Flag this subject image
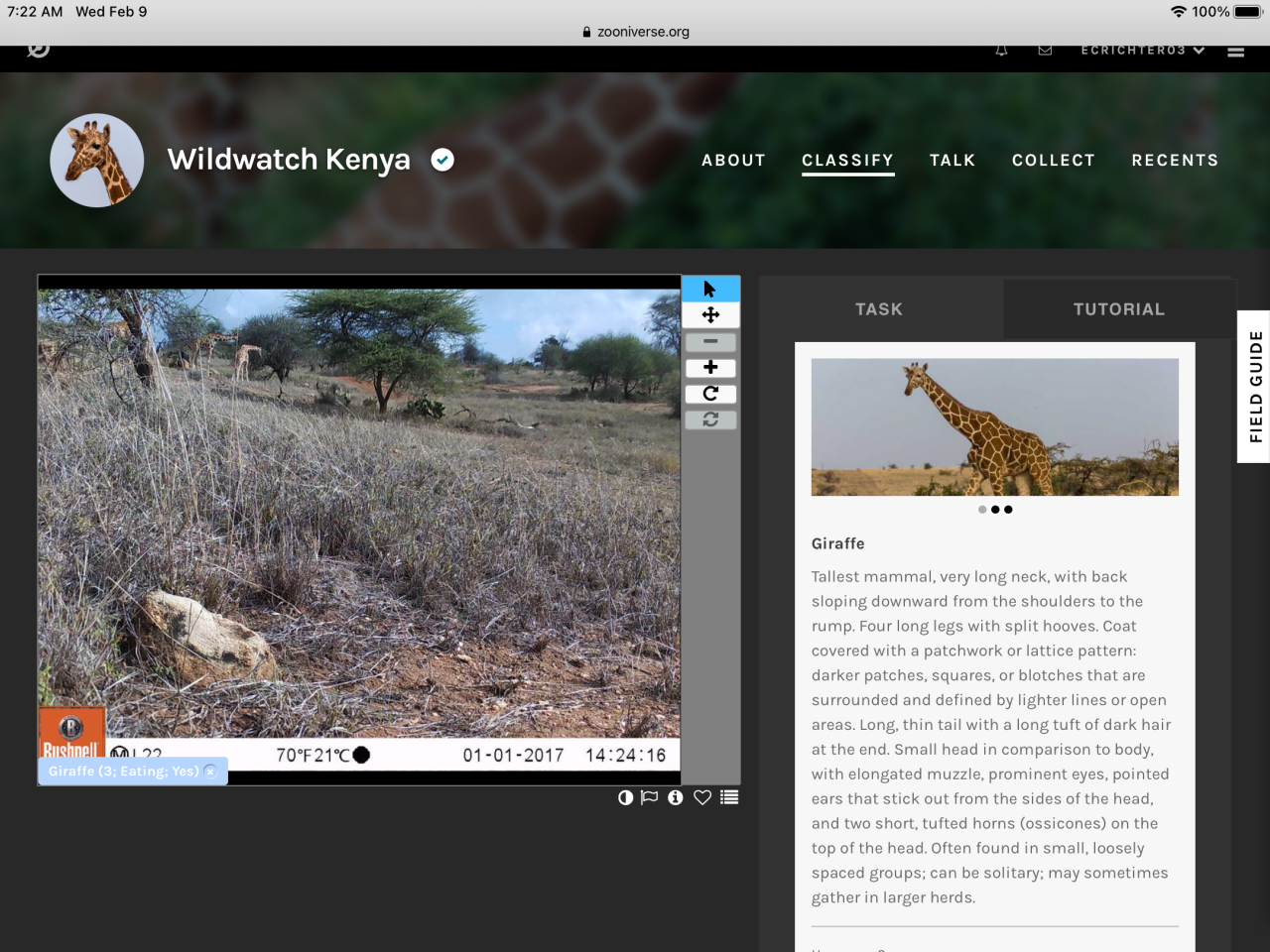 (650, 797)
